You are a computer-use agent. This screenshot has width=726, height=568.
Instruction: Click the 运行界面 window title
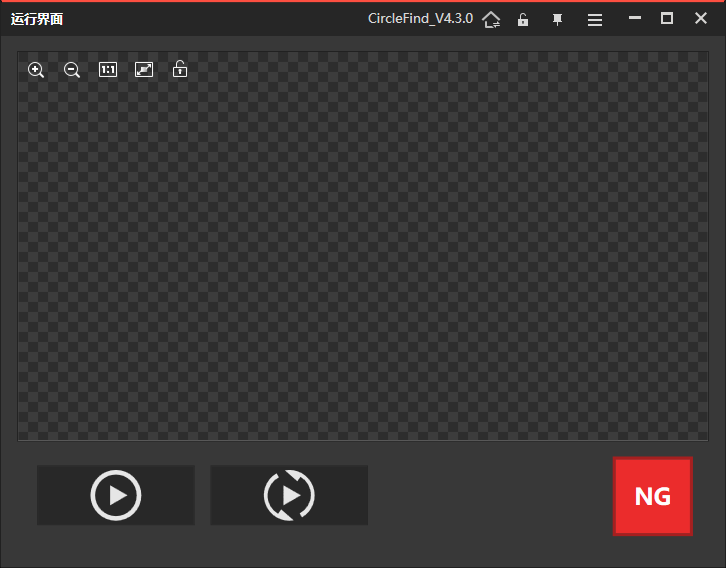coord(37,19)
